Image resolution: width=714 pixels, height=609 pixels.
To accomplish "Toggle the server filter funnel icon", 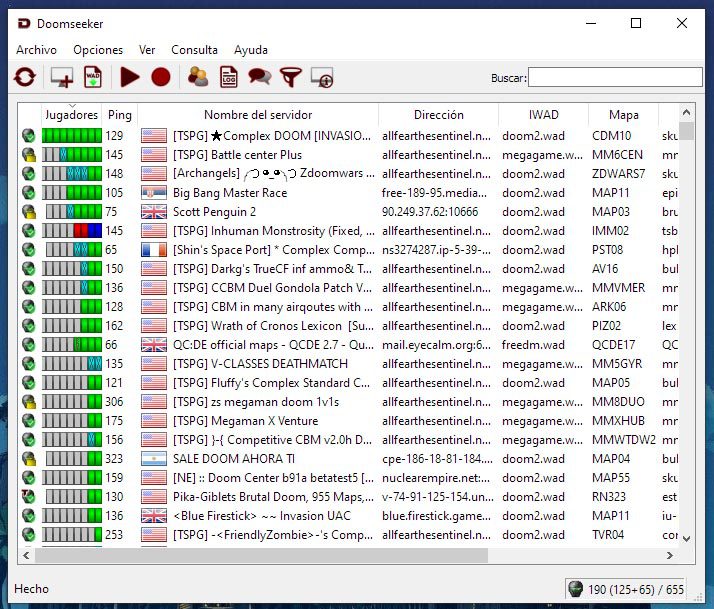I will (291, 77).
